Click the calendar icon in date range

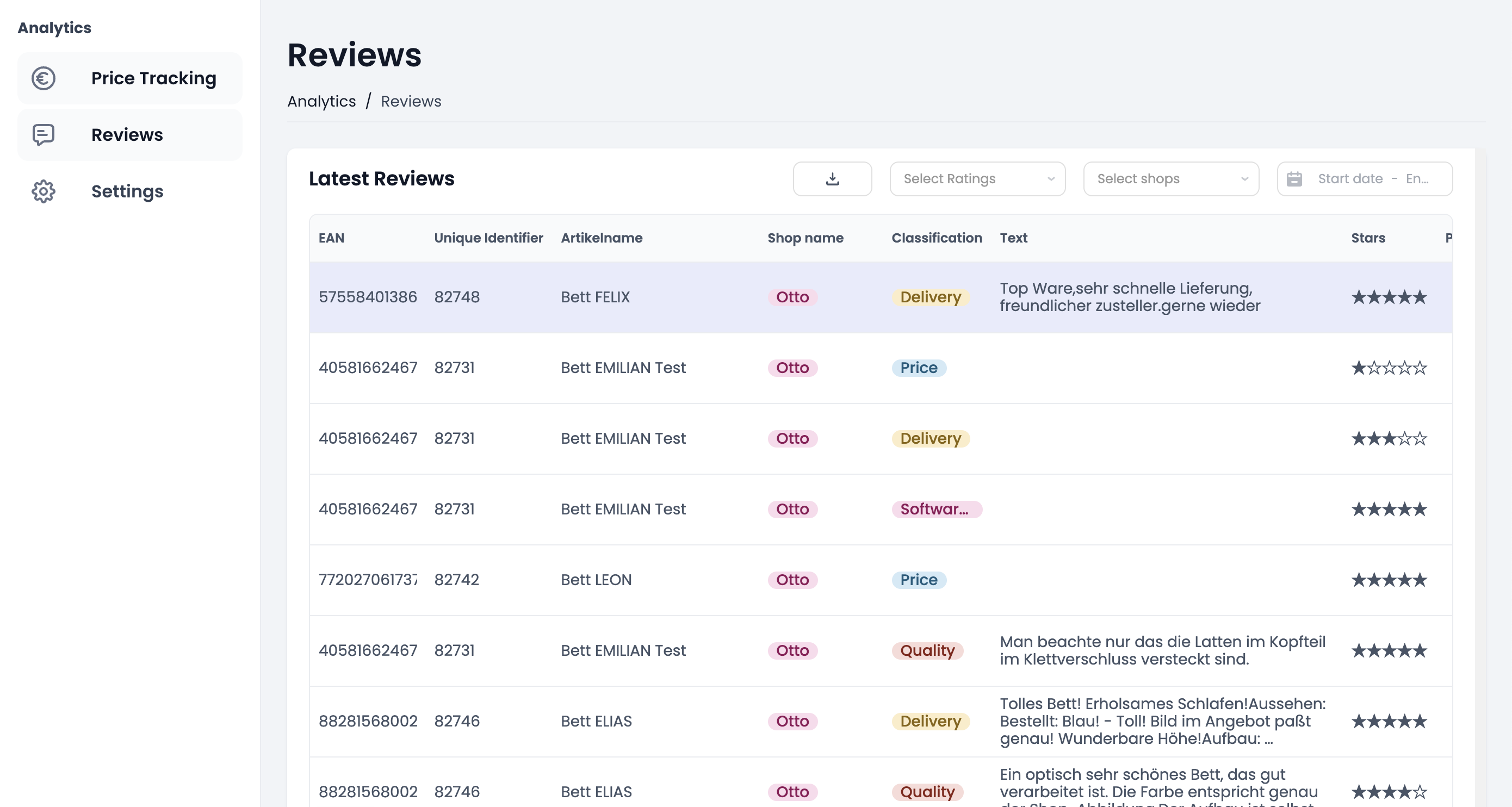[1294, 178]
